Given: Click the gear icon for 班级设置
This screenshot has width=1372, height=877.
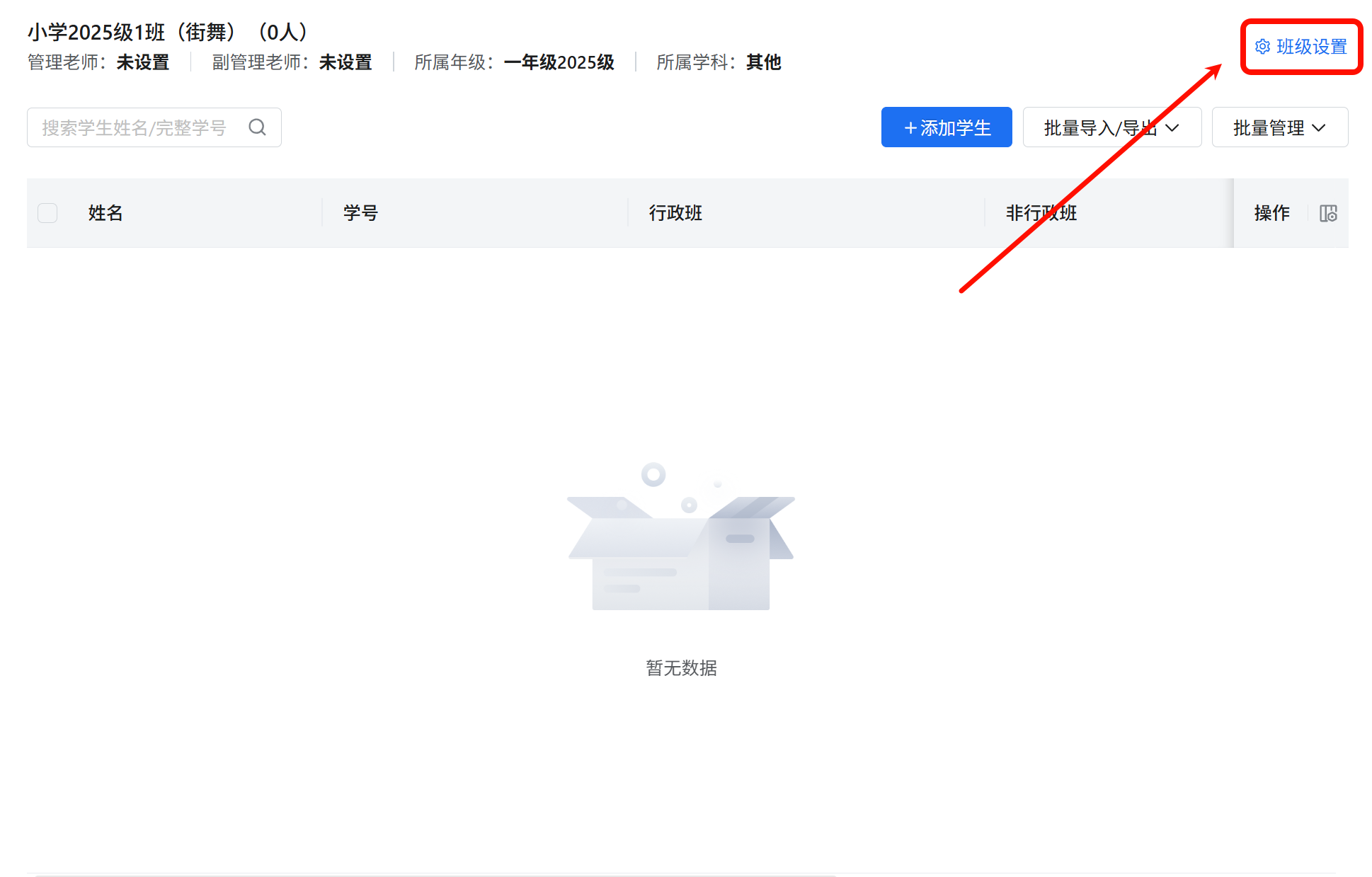Looking at the screenshot, I should click(1262, 47).
